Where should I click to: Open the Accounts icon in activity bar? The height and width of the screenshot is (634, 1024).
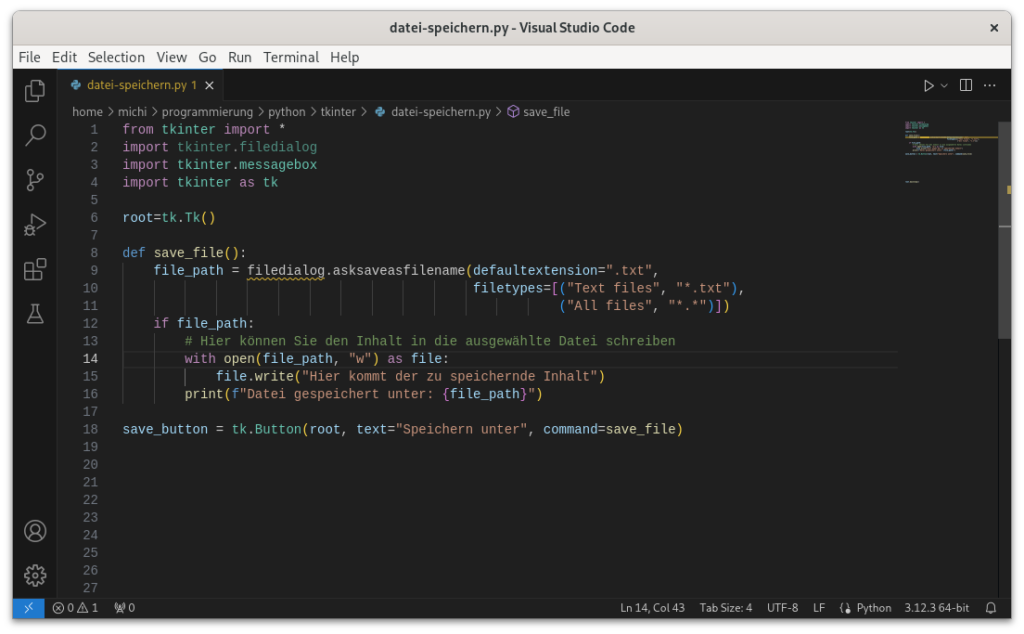coord(35,531)
